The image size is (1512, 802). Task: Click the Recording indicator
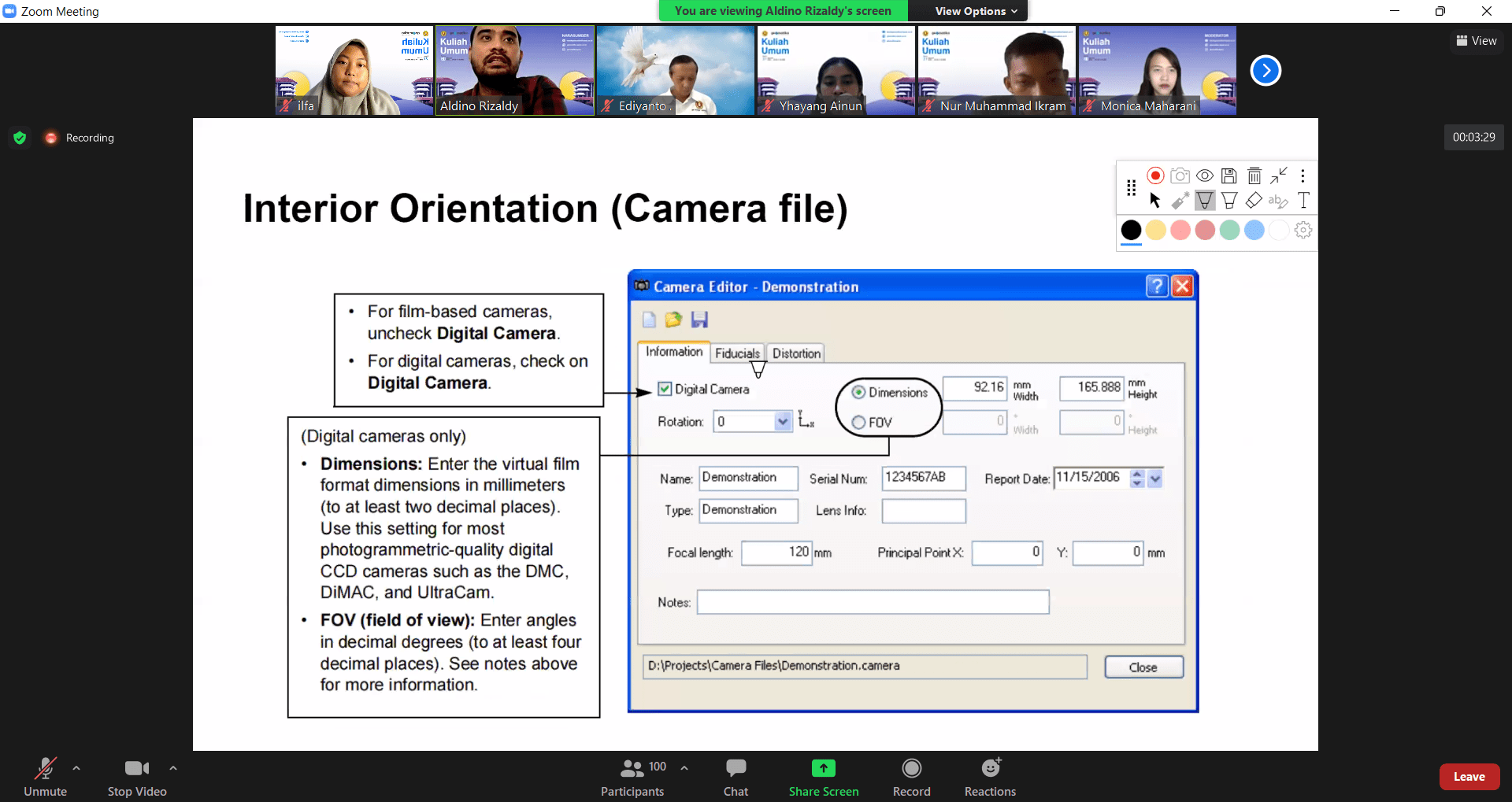(80, 138)
